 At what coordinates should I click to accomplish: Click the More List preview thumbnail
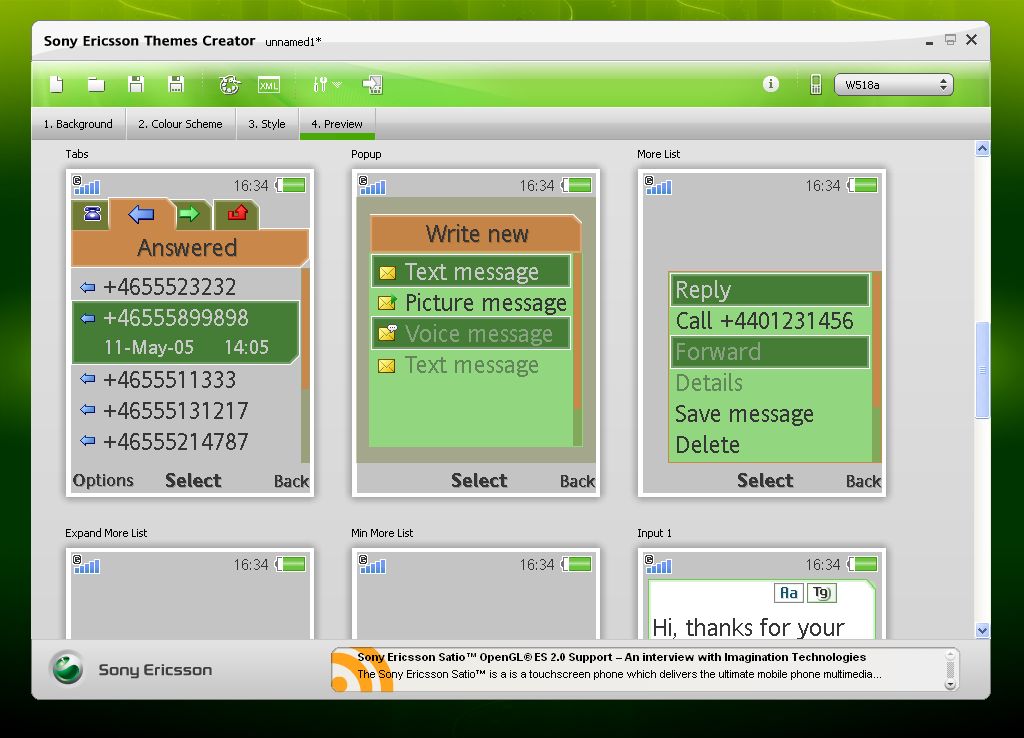(762, 333)
